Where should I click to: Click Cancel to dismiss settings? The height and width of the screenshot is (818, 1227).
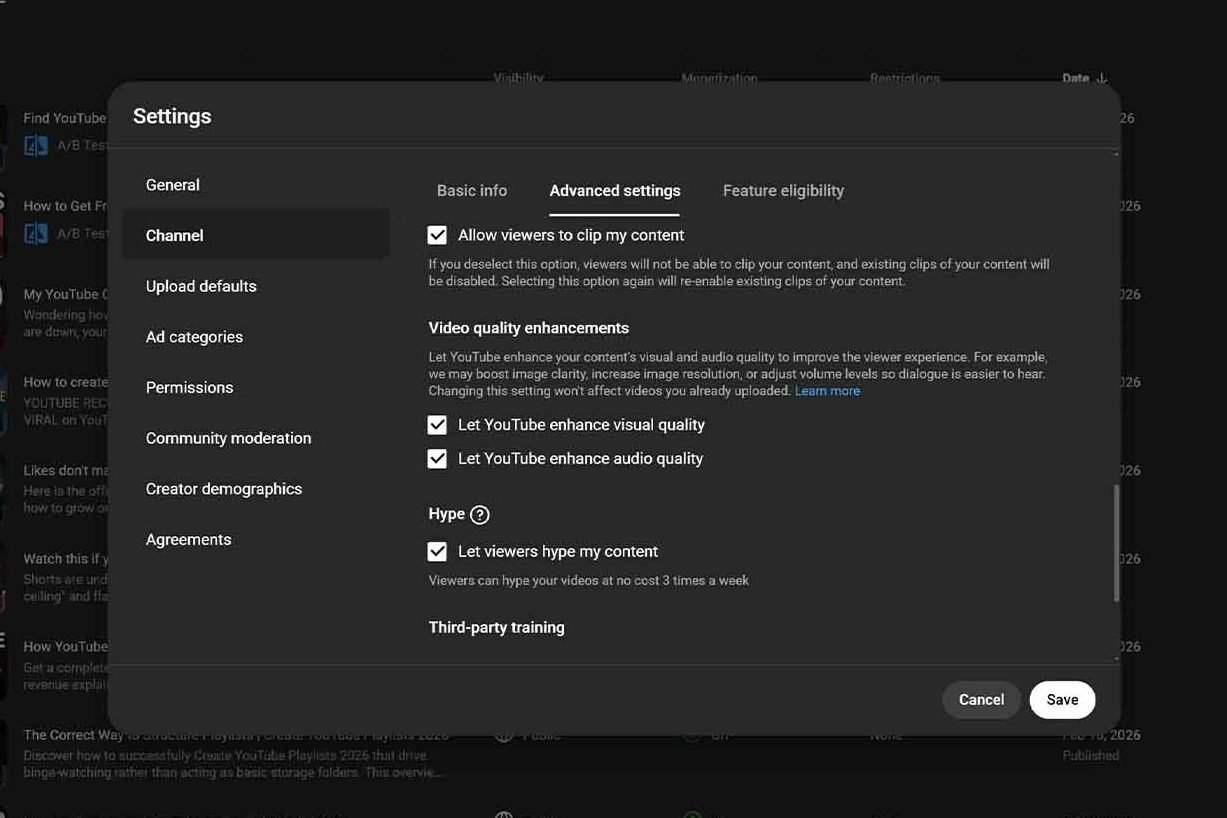click(x=981, y=700)
